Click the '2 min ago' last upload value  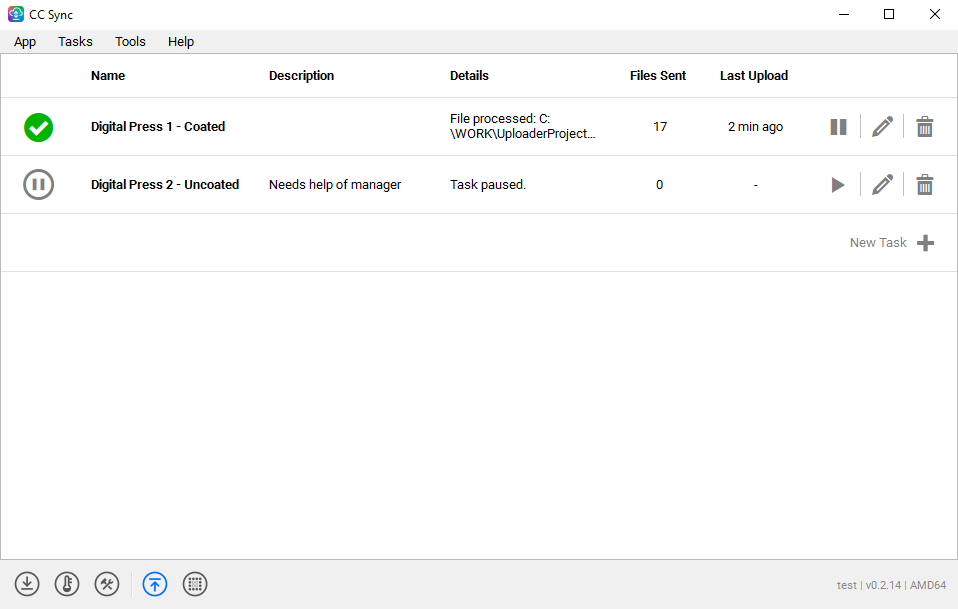(x=755, y=126)
